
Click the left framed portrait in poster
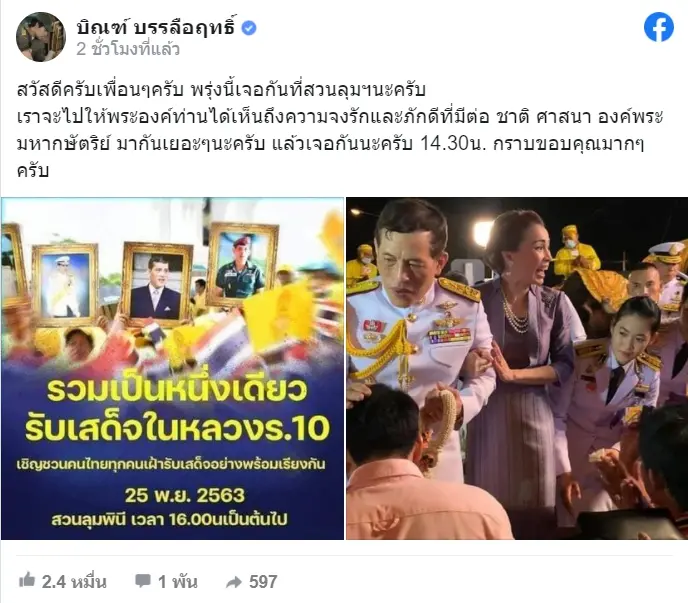(x=64, y=285)
